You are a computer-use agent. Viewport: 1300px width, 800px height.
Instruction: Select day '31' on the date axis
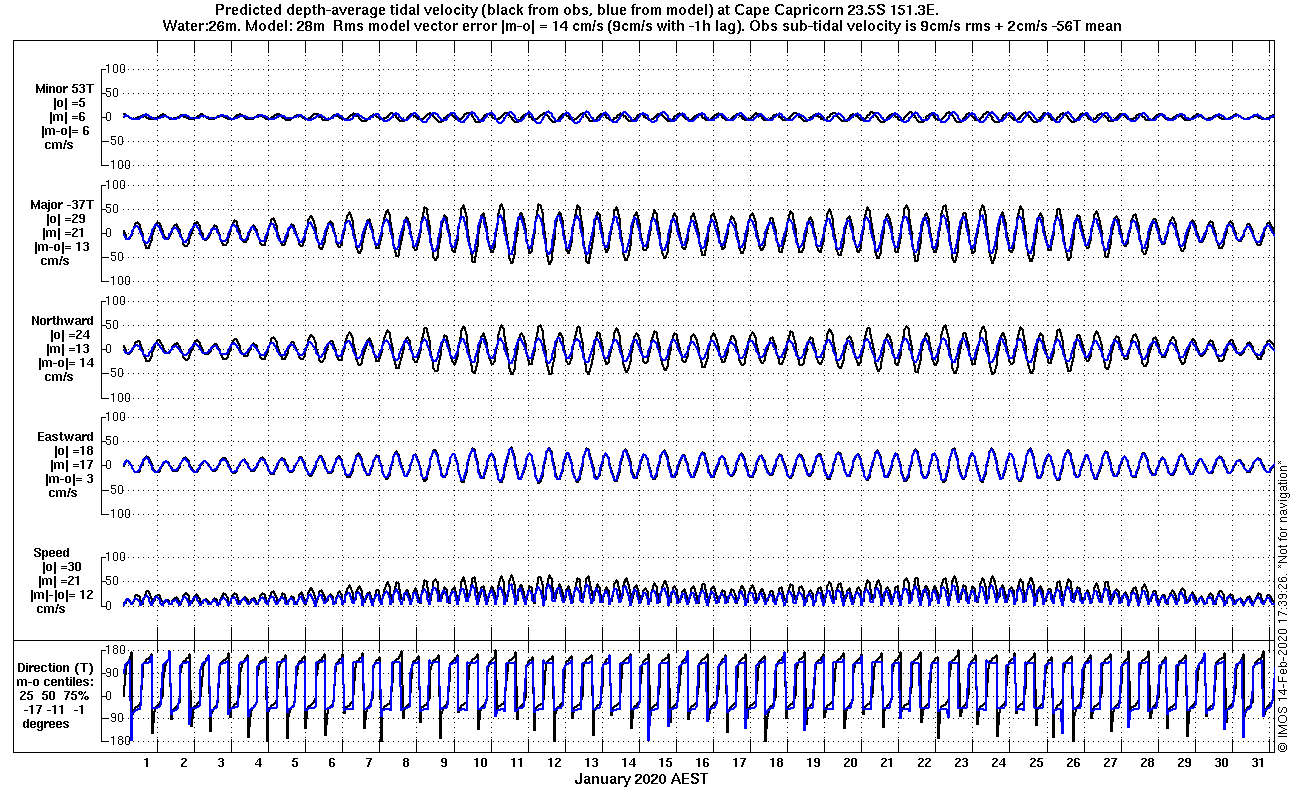tap(1258, 763)
